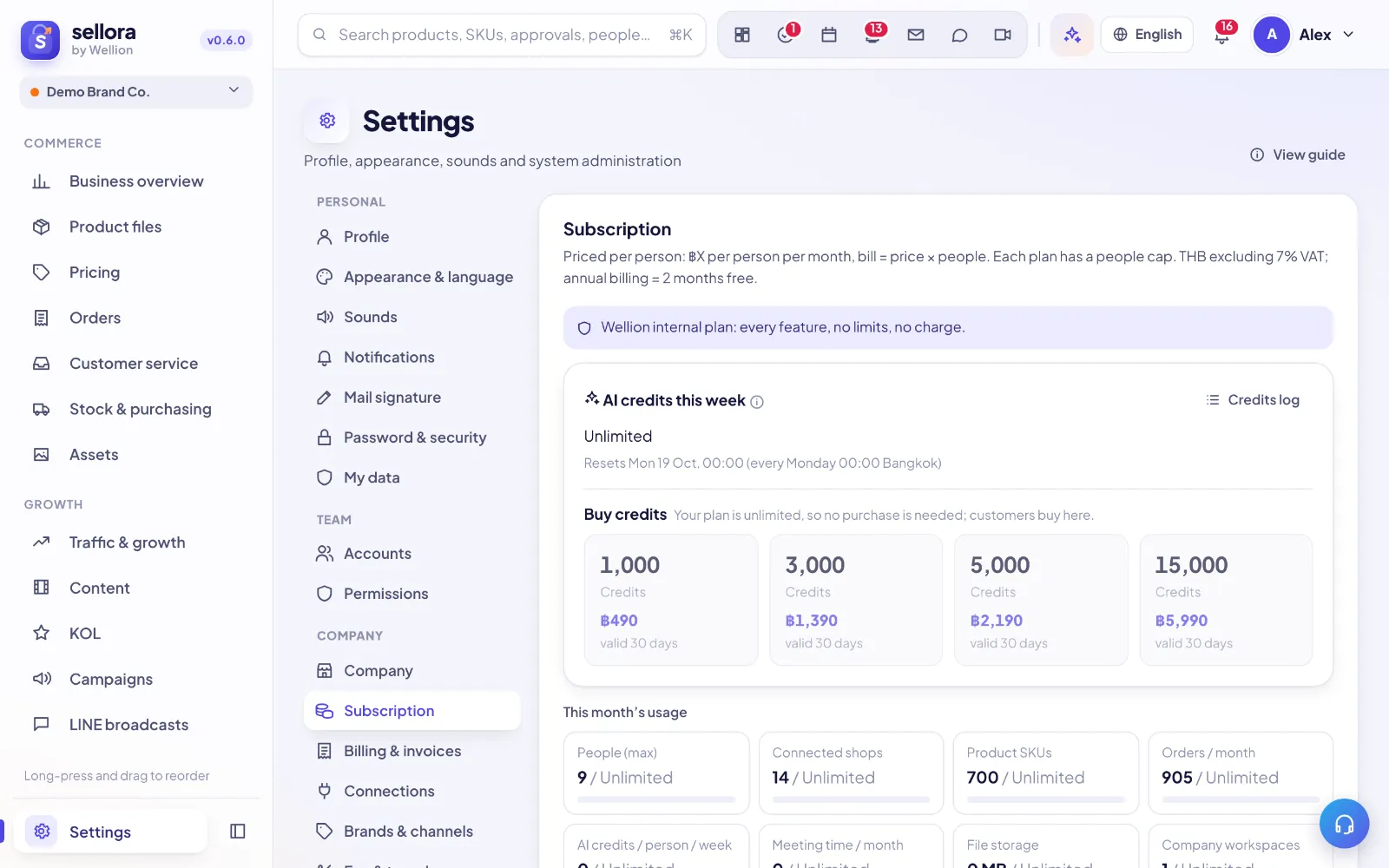Collapse the sidebar with the panel icon
The height and width of the screenshot is (868, 1389).
tap(238, 832)
